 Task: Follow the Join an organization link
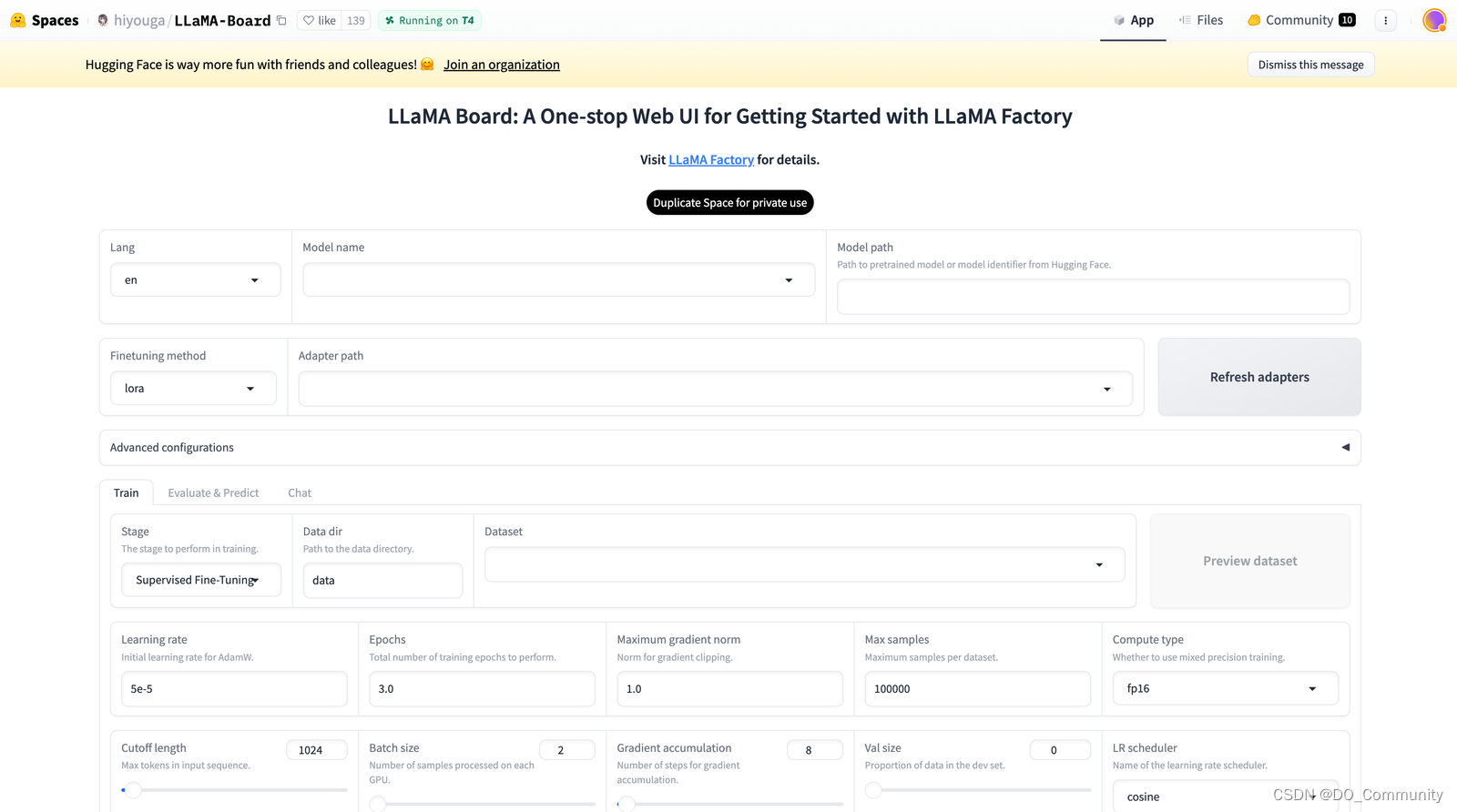(502, 65)
